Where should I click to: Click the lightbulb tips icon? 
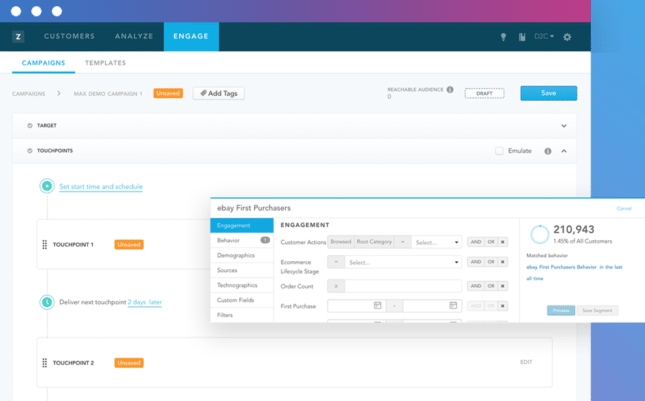point(503,37)
